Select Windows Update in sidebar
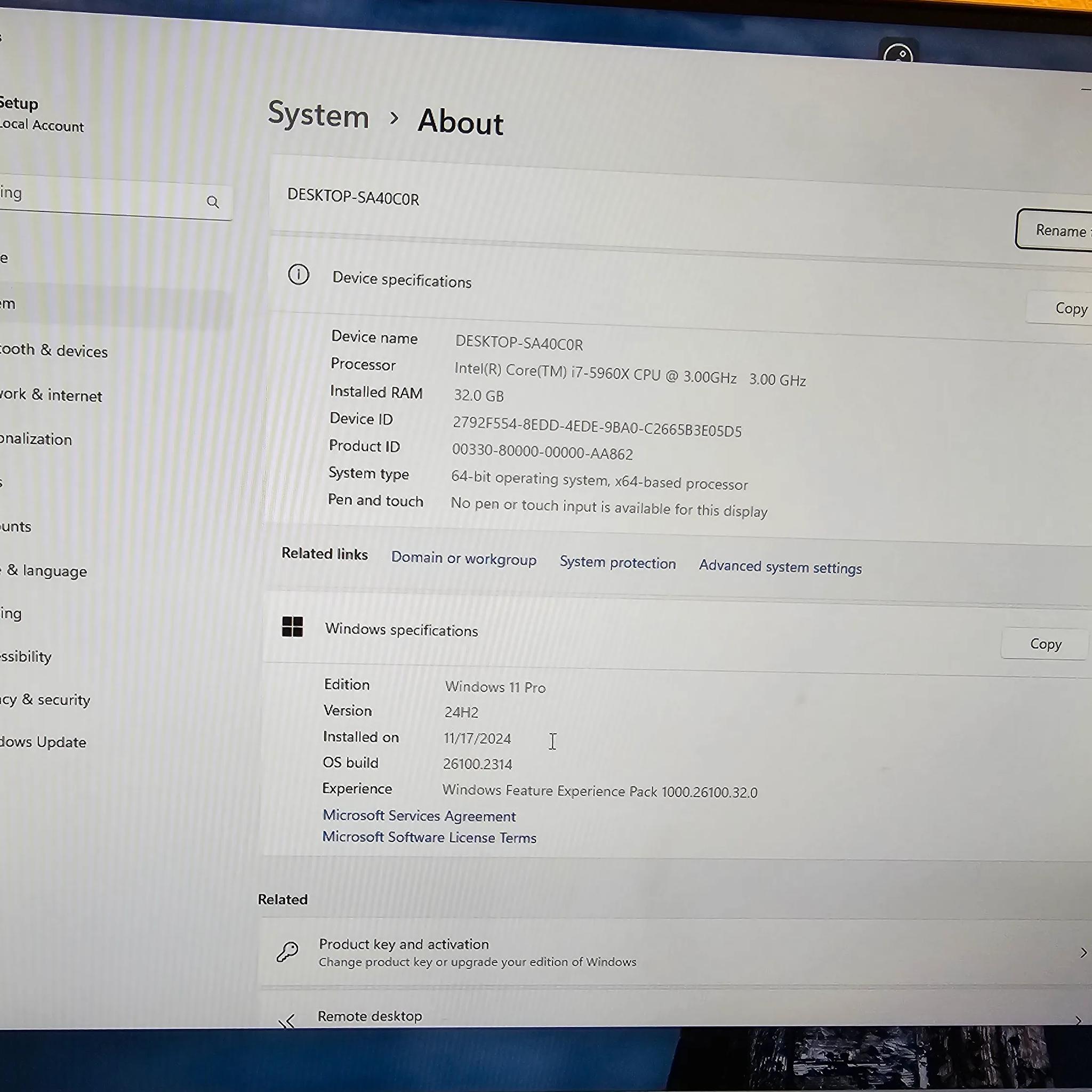 [x=43, y=742]
